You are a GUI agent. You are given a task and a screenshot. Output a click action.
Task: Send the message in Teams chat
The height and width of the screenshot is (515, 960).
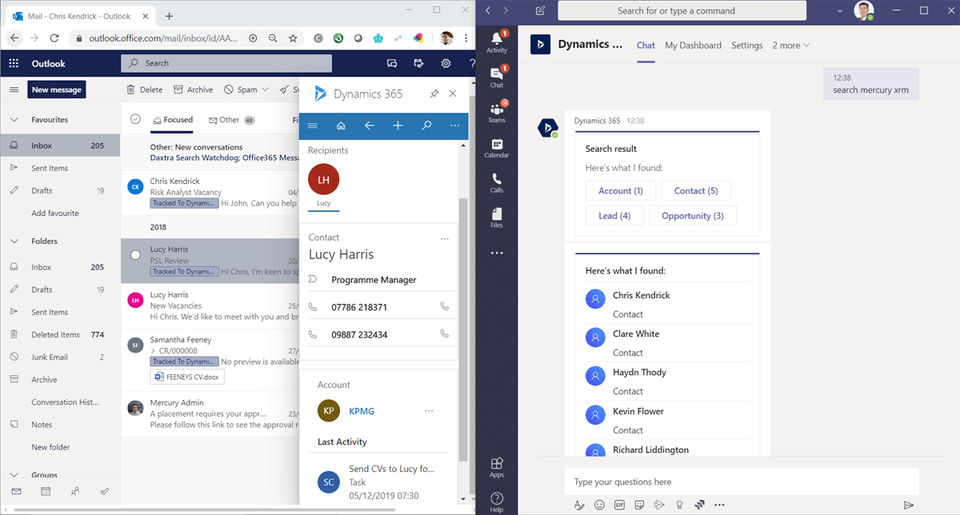pos(909,505)
